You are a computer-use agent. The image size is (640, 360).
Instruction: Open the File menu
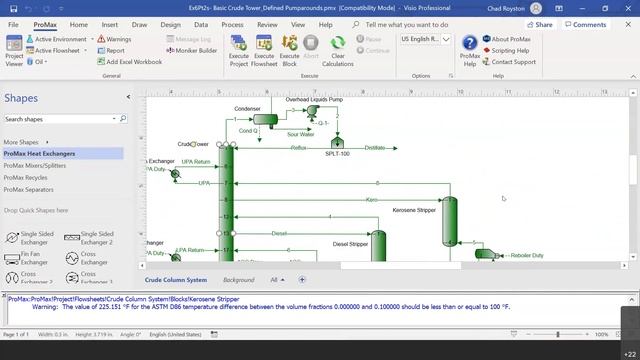[x=13, y=24]
